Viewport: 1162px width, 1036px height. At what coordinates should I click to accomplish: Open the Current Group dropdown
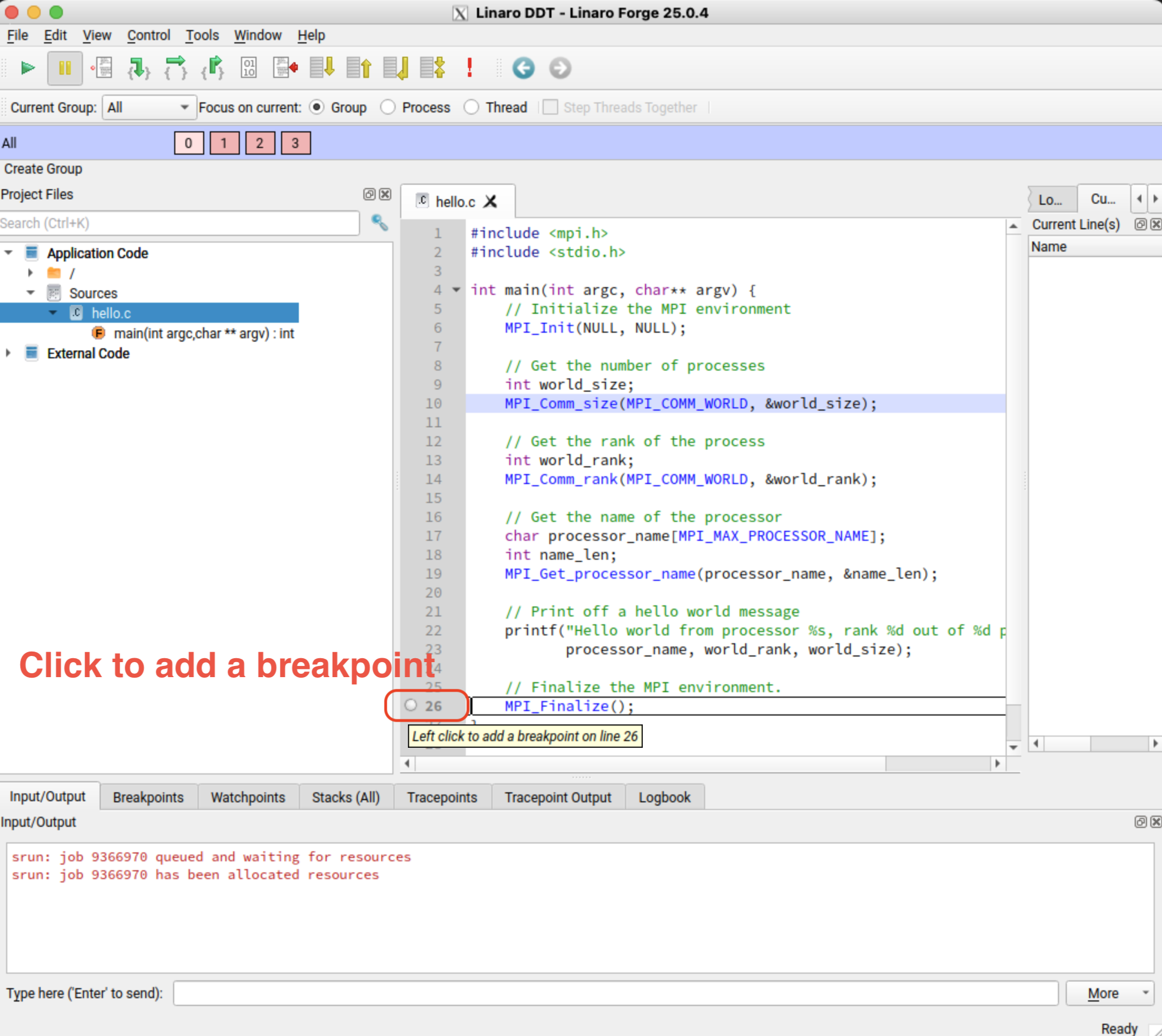click(149, 107)
